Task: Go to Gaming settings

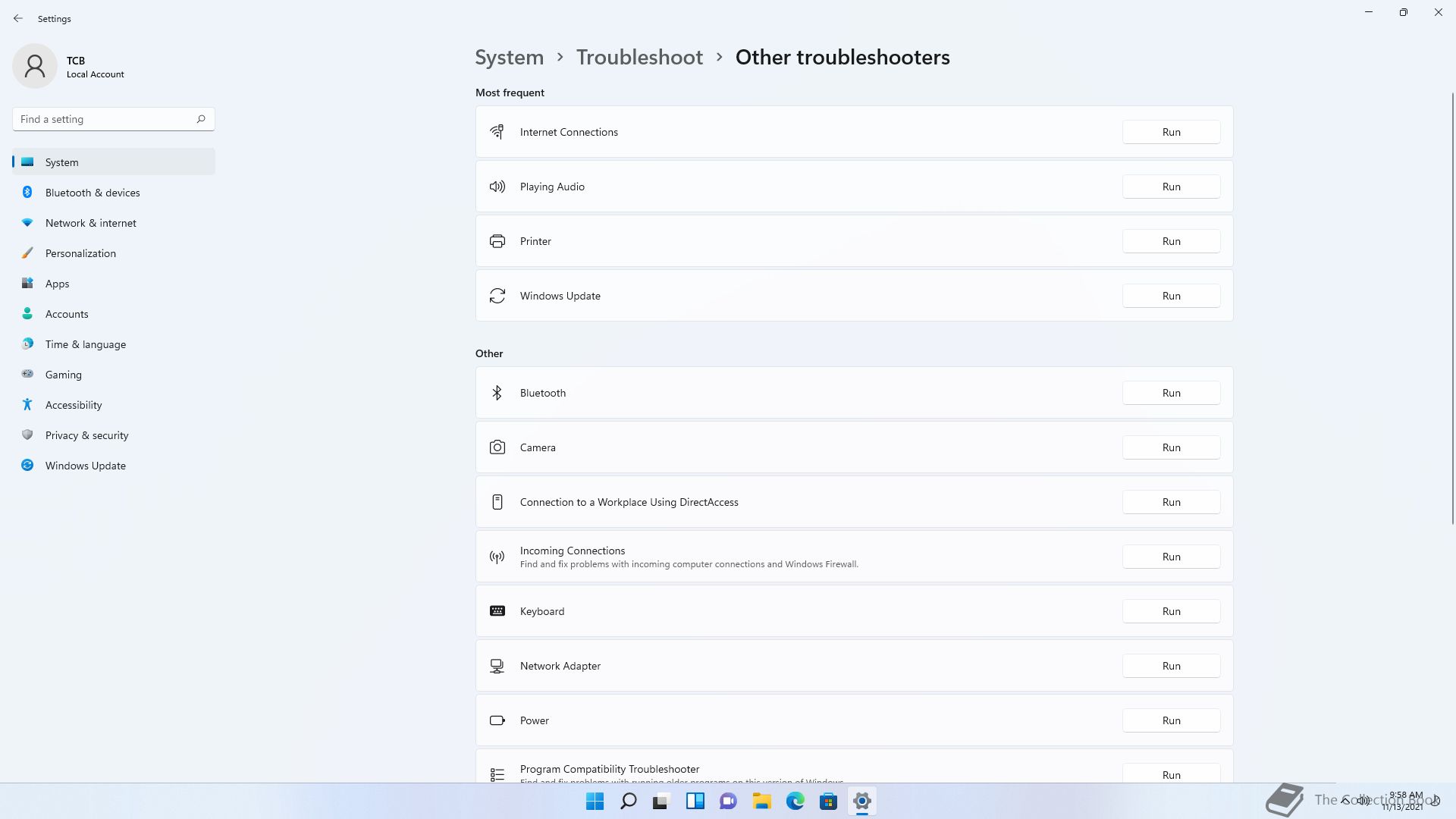Action: (x=114, y=375)
